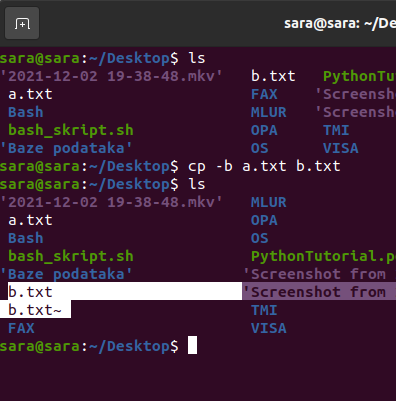Click bash_skript.sh listed after the cp command
This screenshot has height=401, width=396.
pyautogui.click(x=71, y=256)
